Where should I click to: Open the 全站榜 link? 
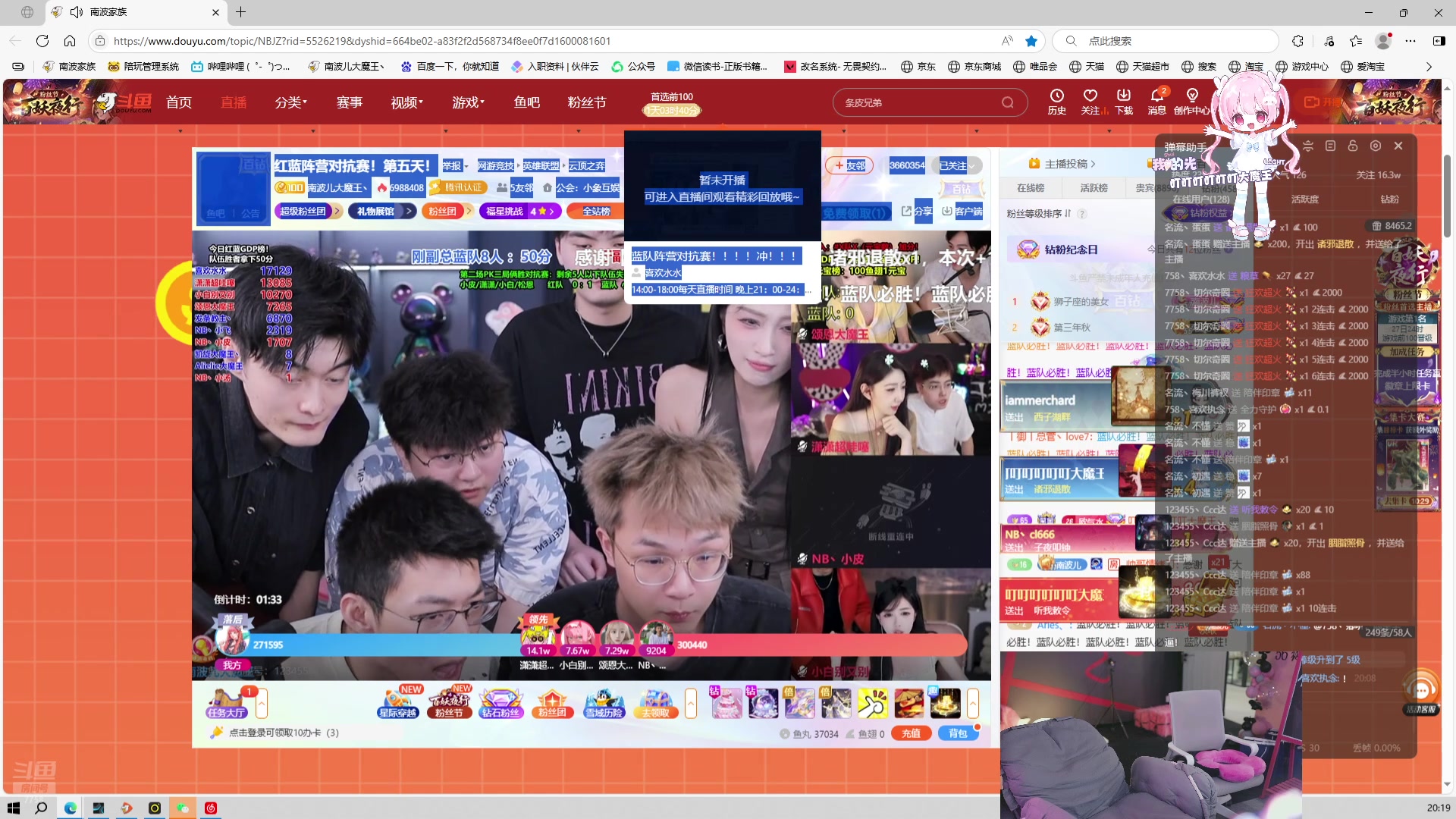[x=597, y=212]
